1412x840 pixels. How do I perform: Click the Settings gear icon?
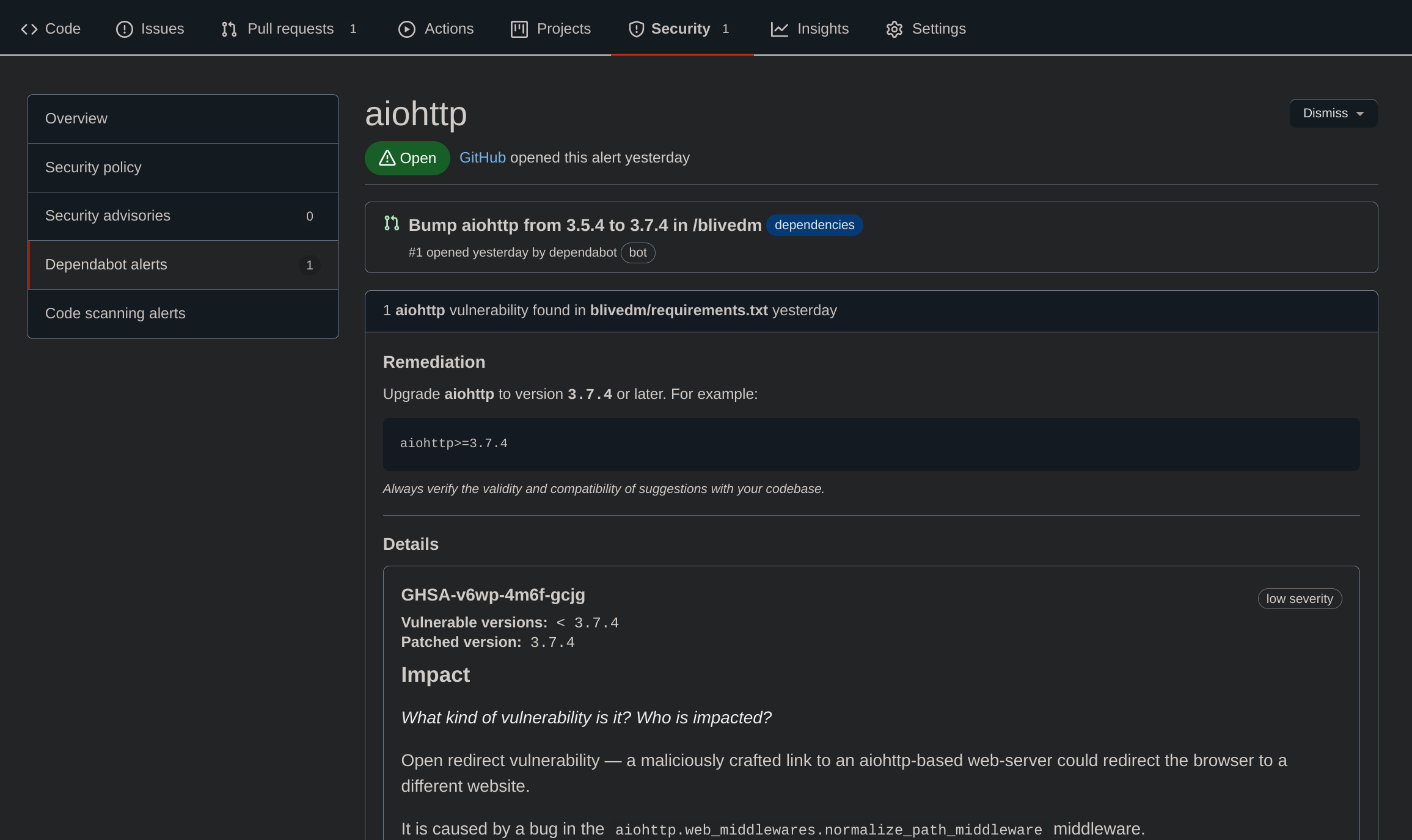(894, 29)
